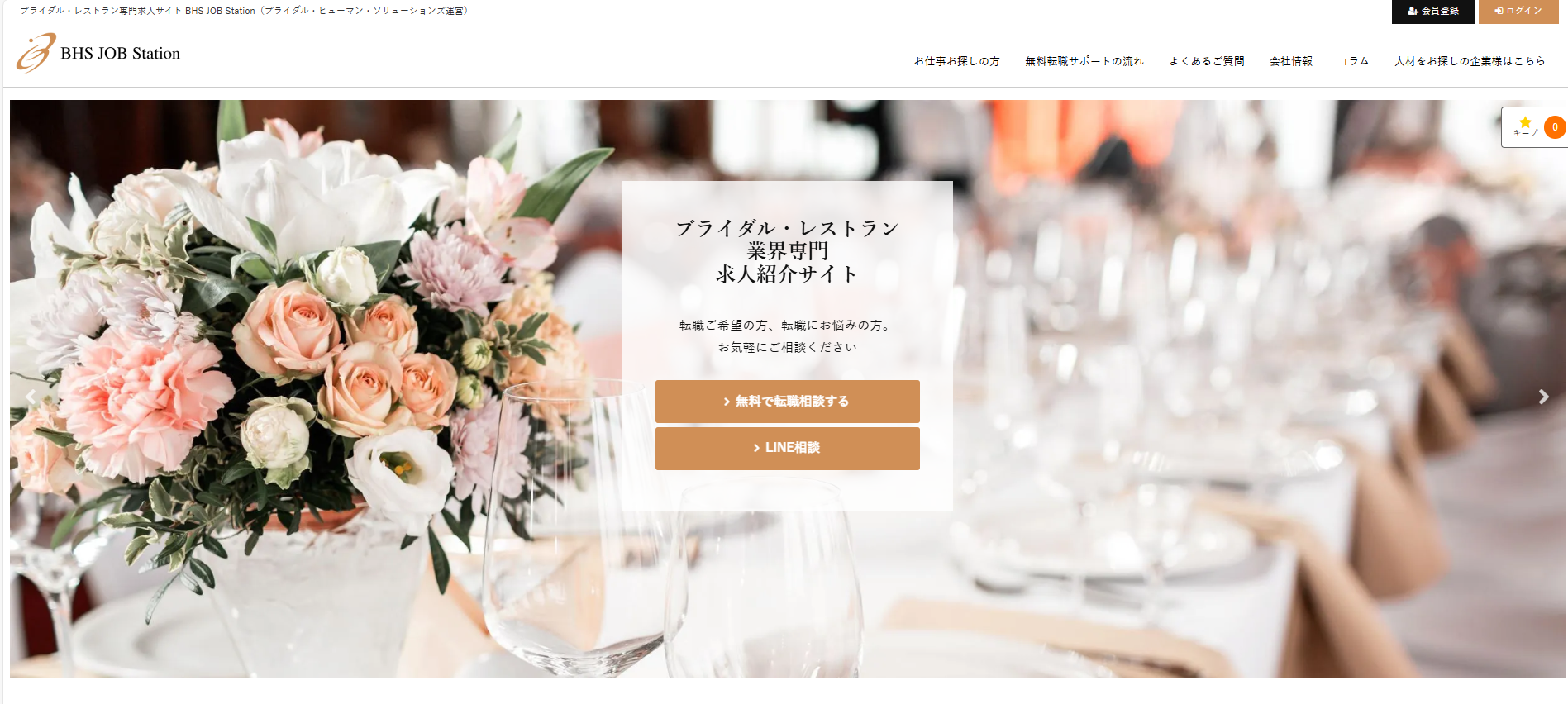
Task: Click the 無料で転職相談する button
Action: [x=787, y=402]
